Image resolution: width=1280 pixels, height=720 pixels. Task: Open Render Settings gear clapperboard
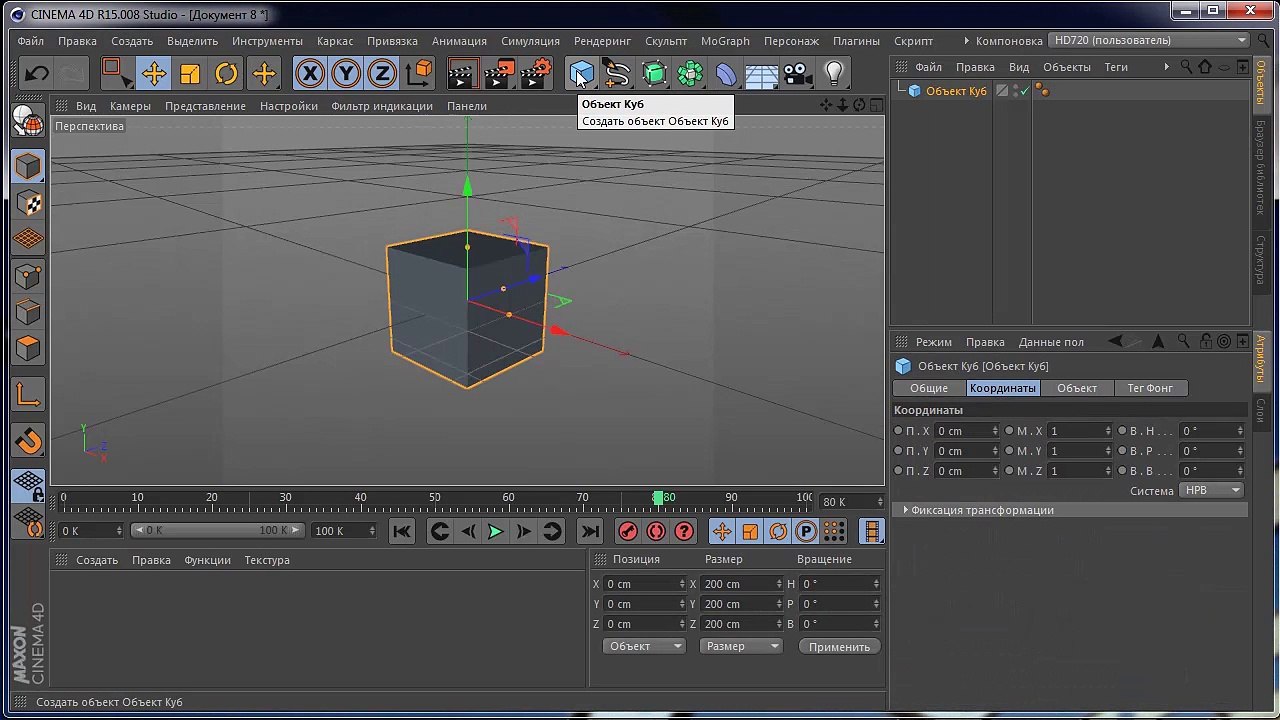536,73
